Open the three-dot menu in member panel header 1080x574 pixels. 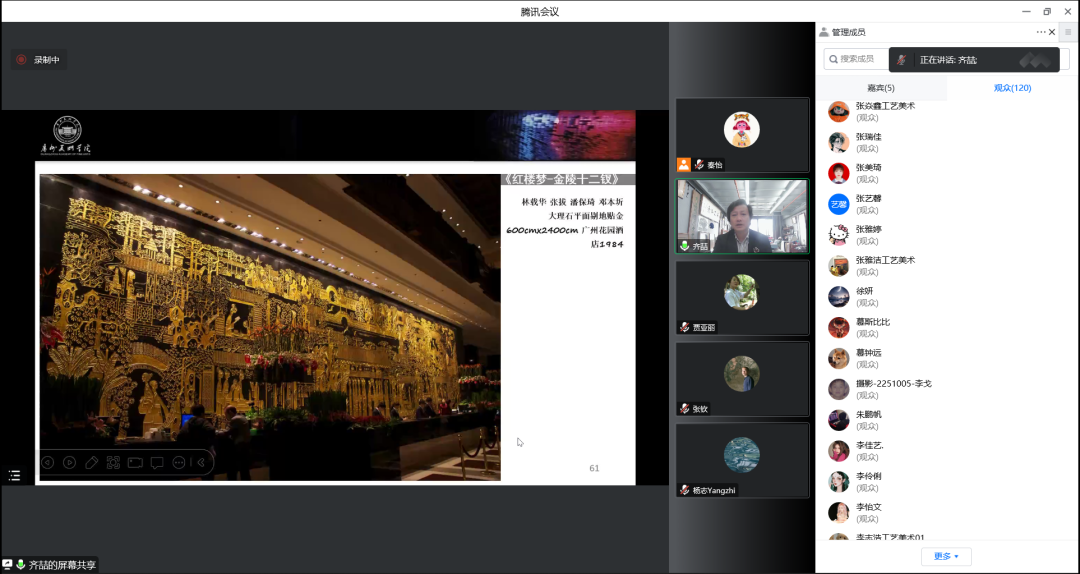[1040, 32]
